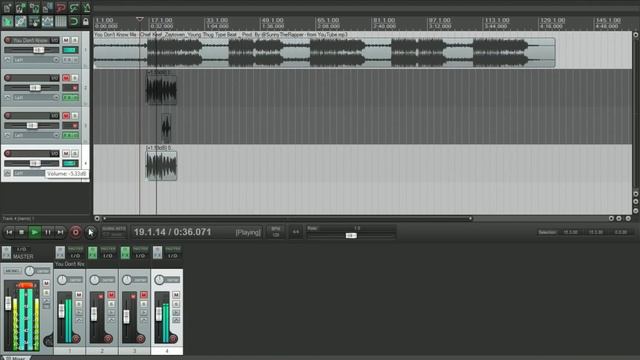The height and width of the screenshot is (360, 640).
Task: Click the time display 19.1.14 / 0:36.071
Action: pyautogui.click(x=172, y=232)
